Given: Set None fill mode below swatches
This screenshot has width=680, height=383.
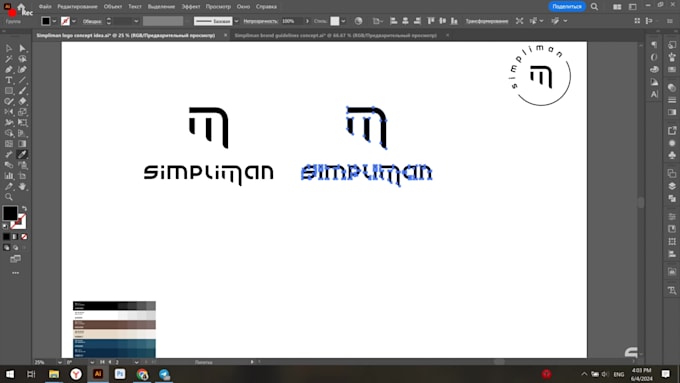Looking at the screenshot, I should point(24,237).
